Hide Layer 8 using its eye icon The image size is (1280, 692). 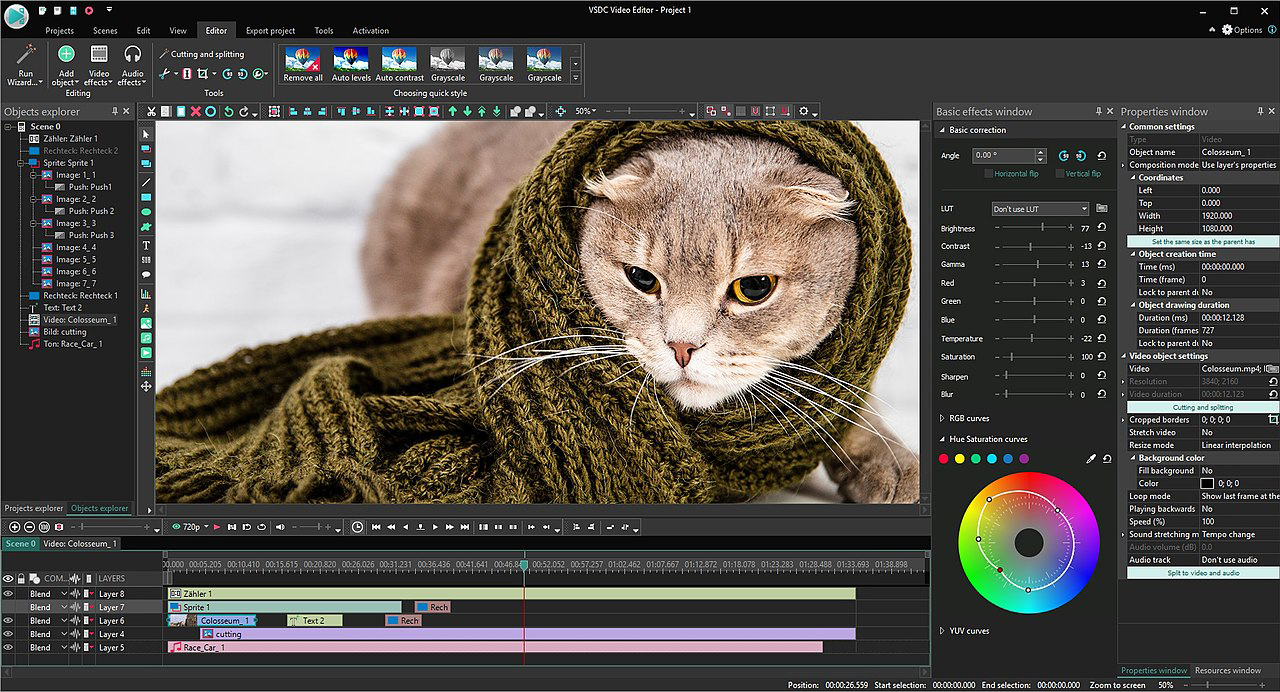pyautogui.click(x=8, y=594)
